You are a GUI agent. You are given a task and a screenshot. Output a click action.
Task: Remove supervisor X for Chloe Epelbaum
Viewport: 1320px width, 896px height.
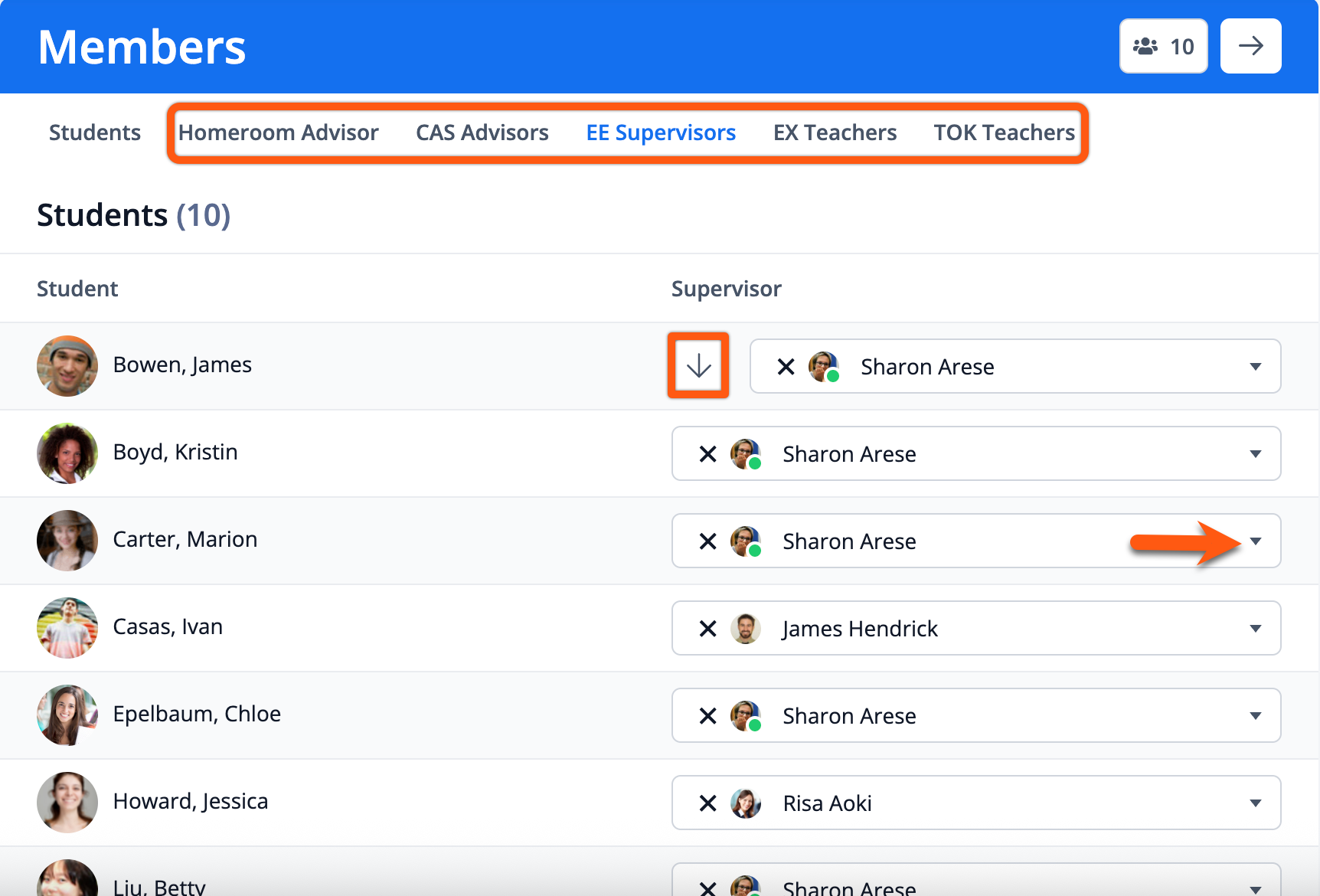coord(707,716)
